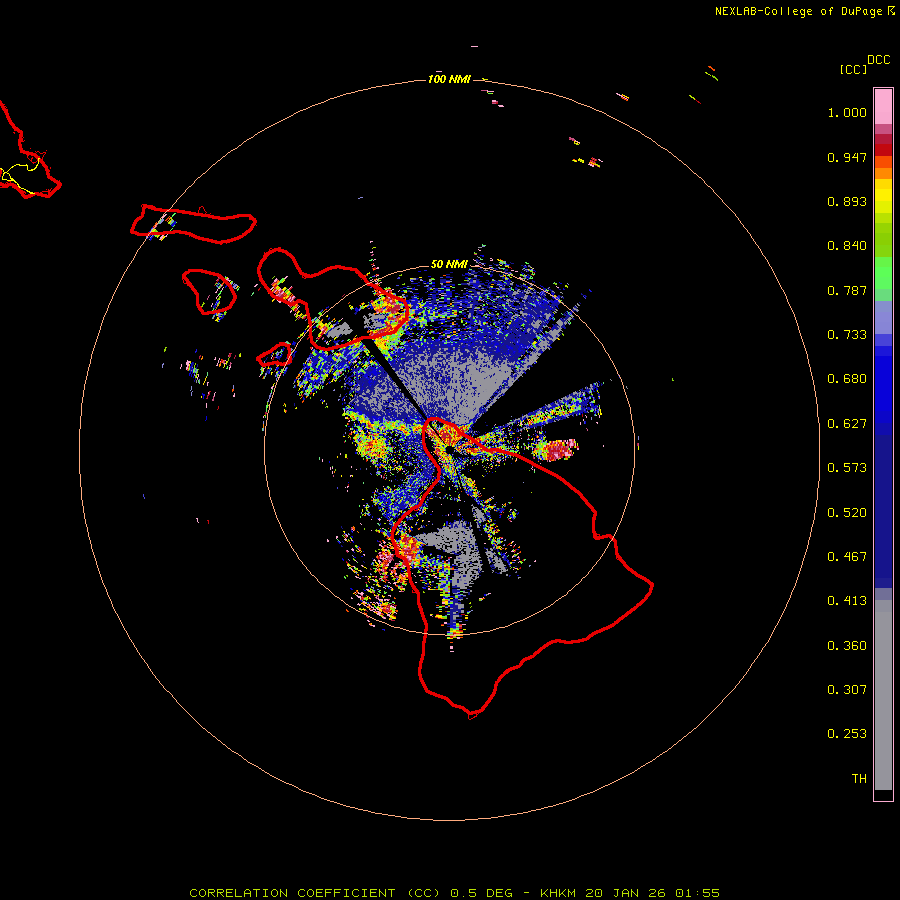Click the 0.947 color scale value
Image resolution: width=900 pixels, height=900 pixels.
[847, 157]
